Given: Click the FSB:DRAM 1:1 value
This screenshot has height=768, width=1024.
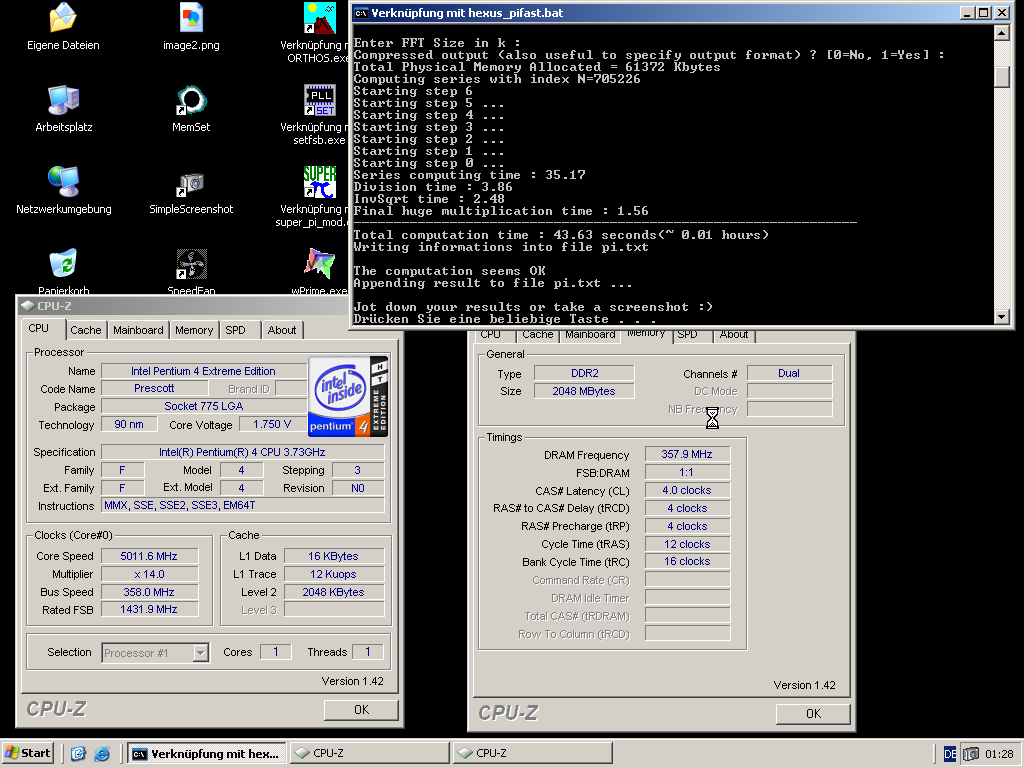Looking at the screenshot, I should click(x=687, y=472).
